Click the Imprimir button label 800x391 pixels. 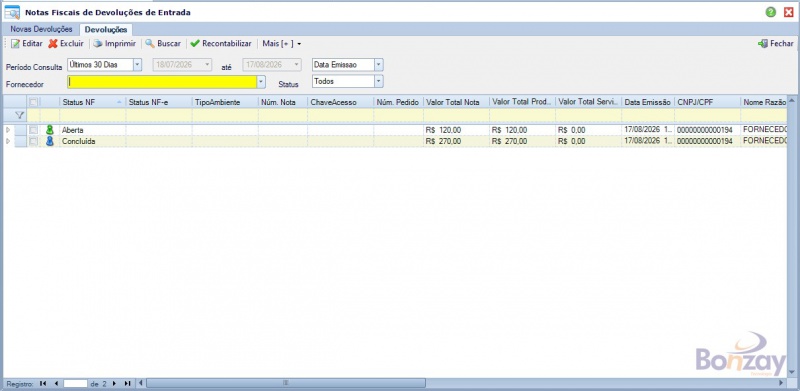(120, 44)
